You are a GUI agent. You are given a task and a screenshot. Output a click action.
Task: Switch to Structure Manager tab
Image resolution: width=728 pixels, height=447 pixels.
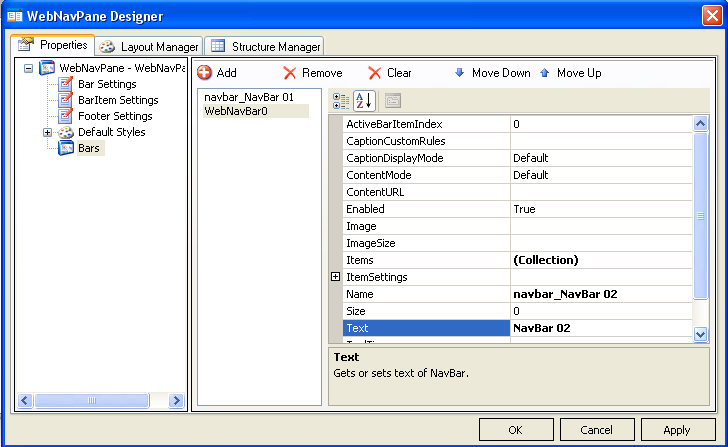(265, 47)
